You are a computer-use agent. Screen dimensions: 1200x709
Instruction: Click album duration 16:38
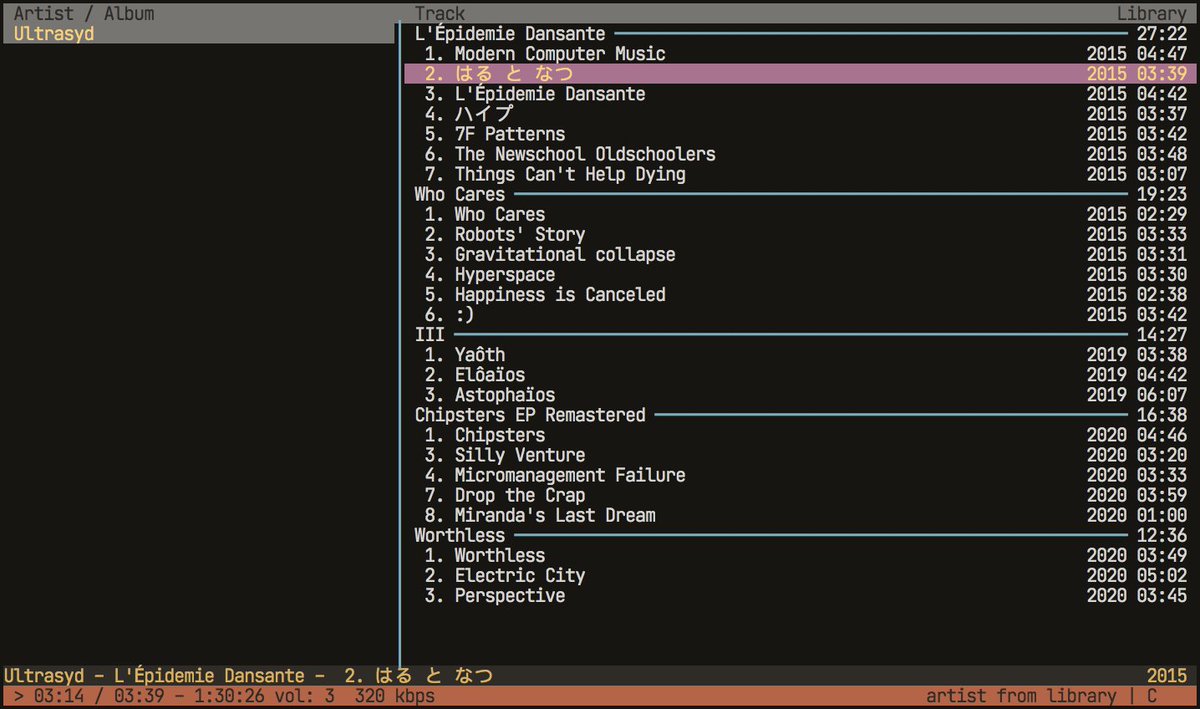[x=1162, y=415]
